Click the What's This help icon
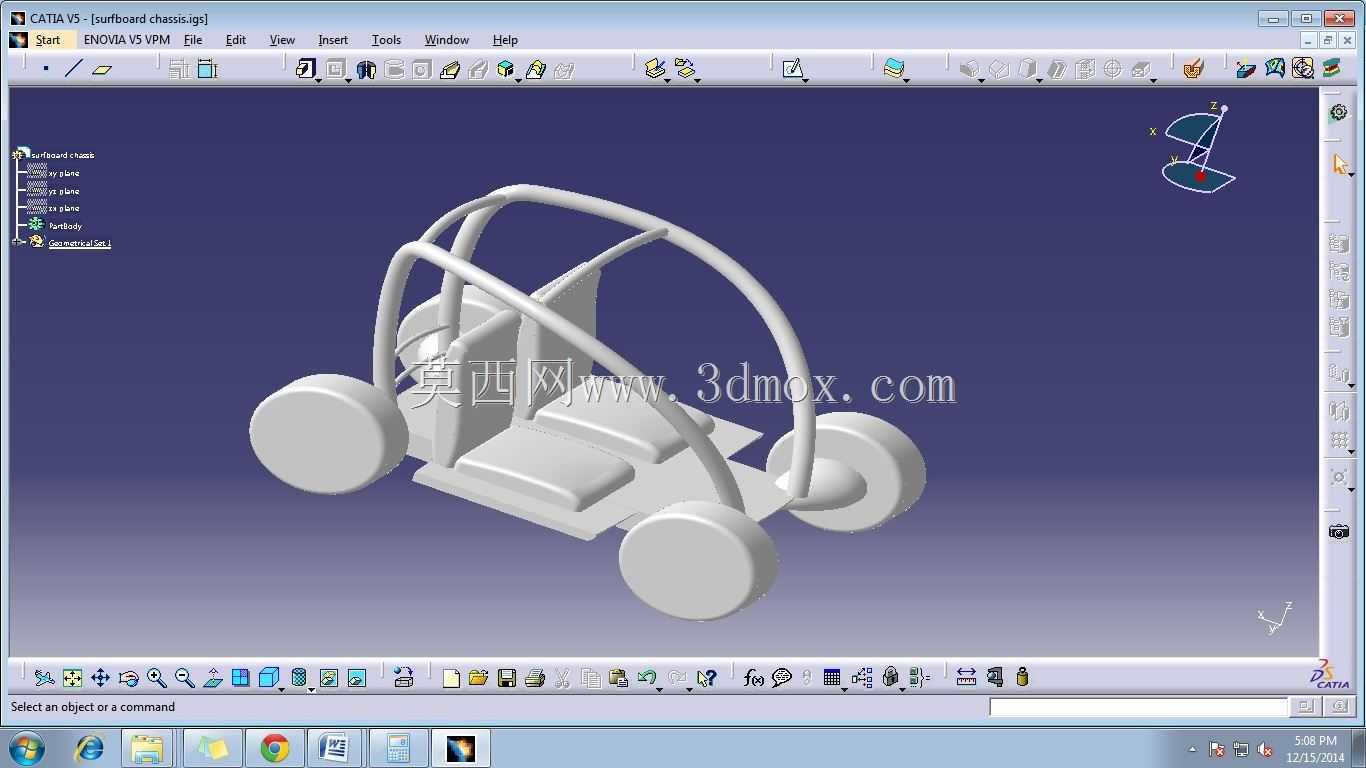 point(706,678)
